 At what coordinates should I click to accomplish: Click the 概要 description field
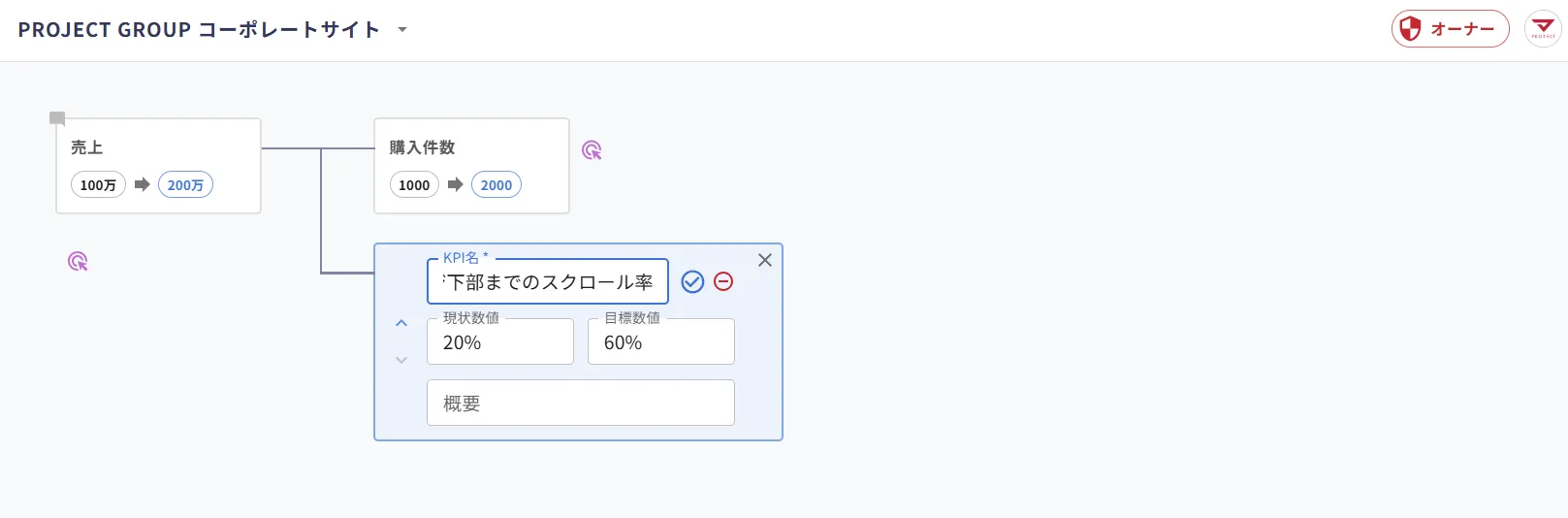[581, 403]
